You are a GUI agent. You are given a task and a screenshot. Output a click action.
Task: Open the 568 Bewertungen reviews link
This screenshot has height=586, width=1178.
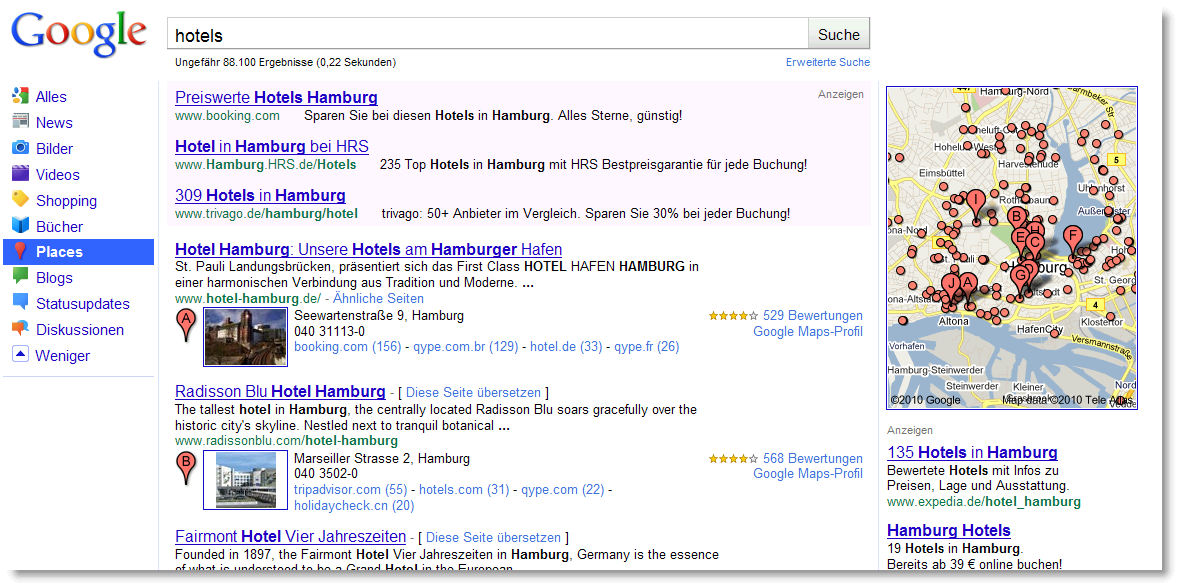[x=813, y=458]
